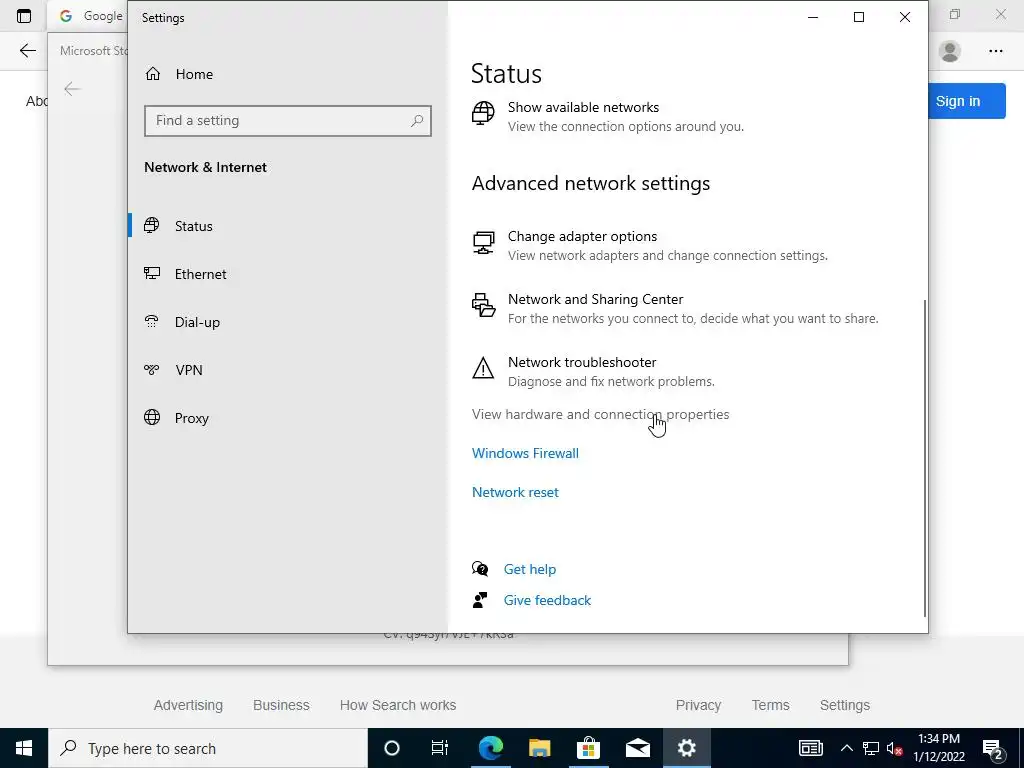Open News and interests taskbar icon
The height and width of the screenshot is (768, 1024).
(810, 748)
